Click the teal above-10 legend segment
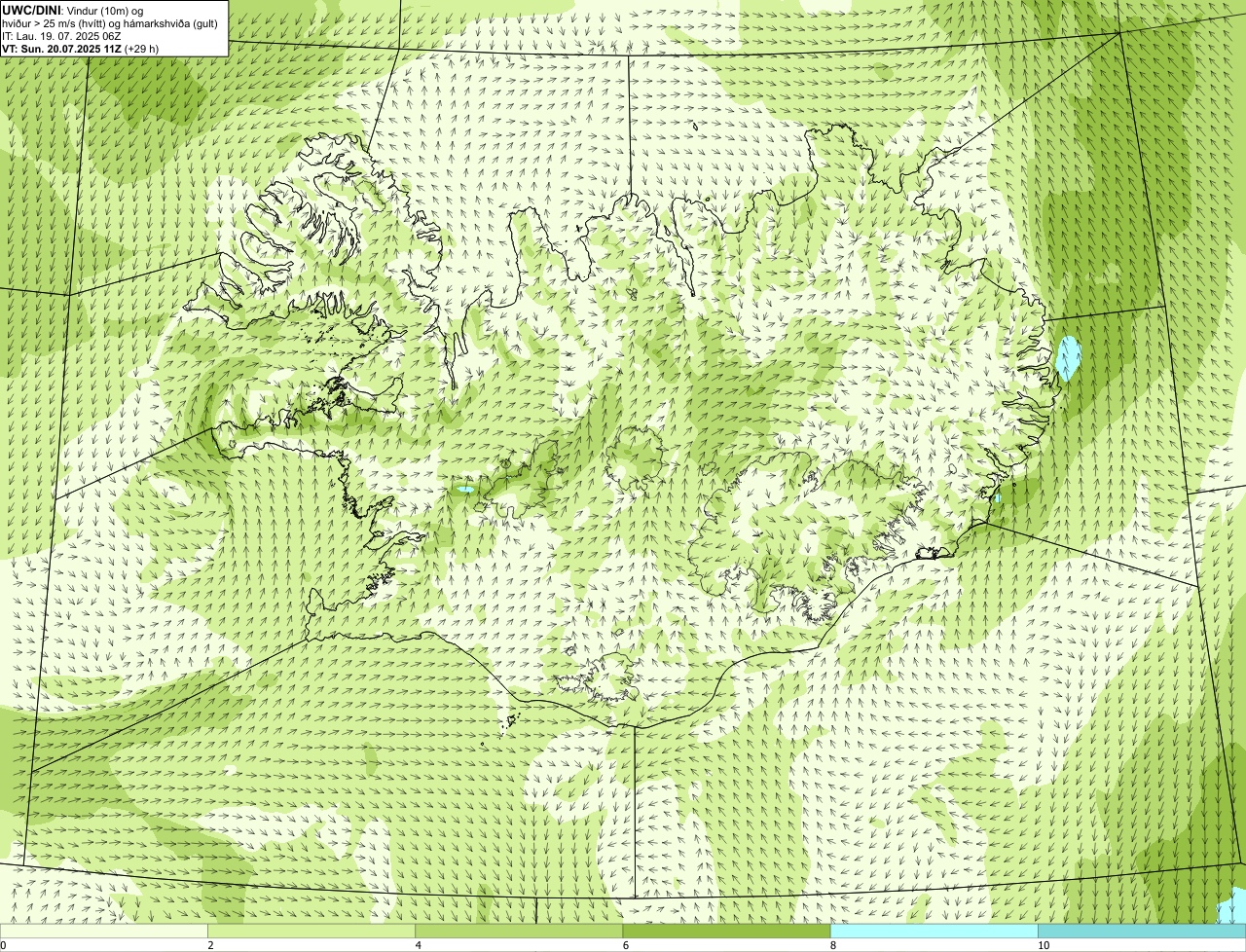 1142,931
